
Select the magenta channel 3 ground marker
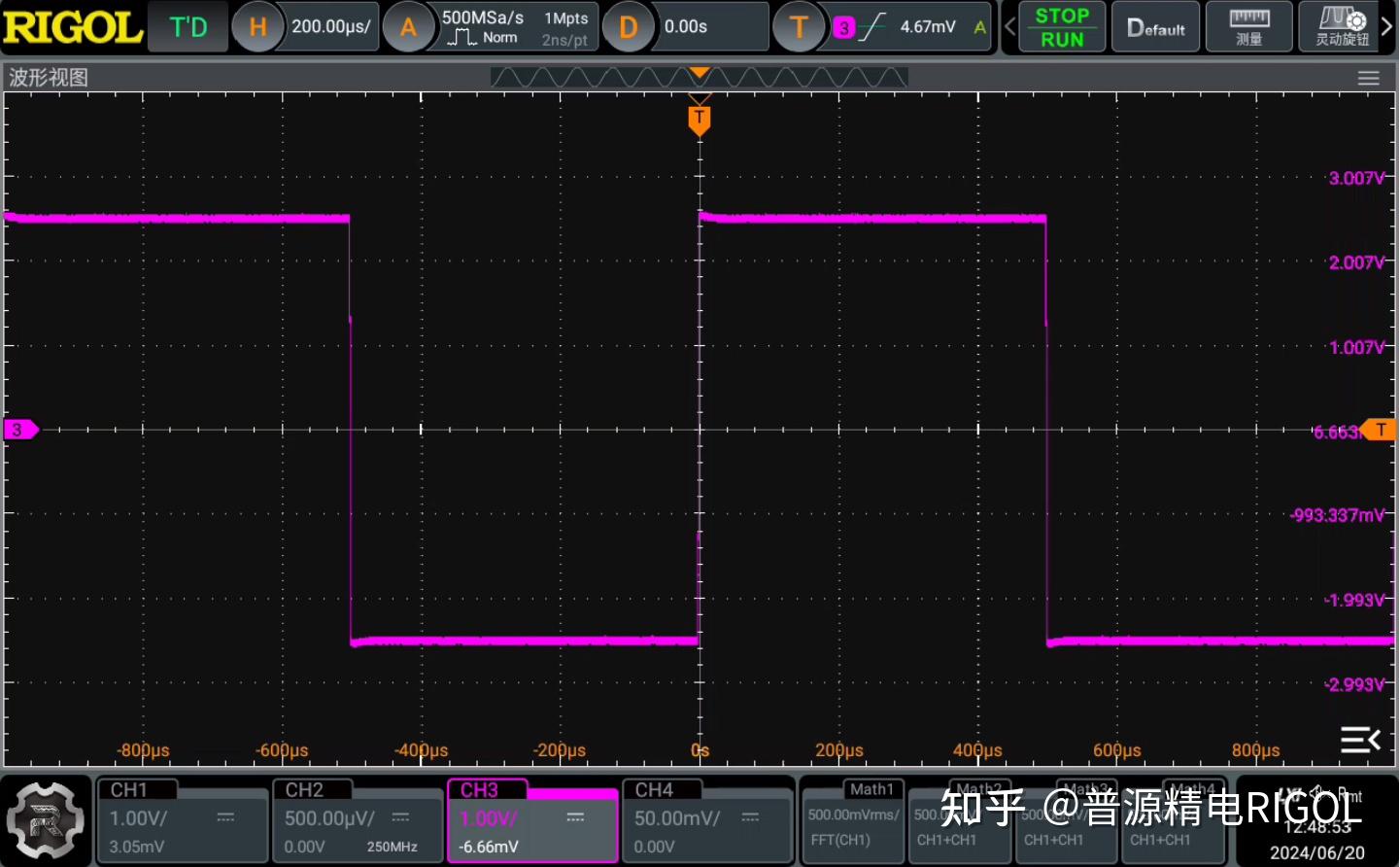20,430
